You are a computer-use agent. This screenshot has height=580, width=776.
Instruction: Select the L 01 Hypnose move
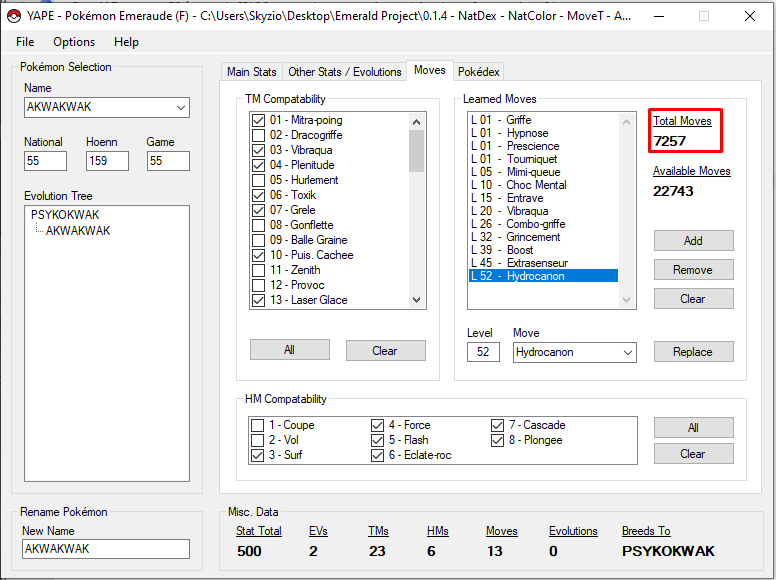(543, 133)
